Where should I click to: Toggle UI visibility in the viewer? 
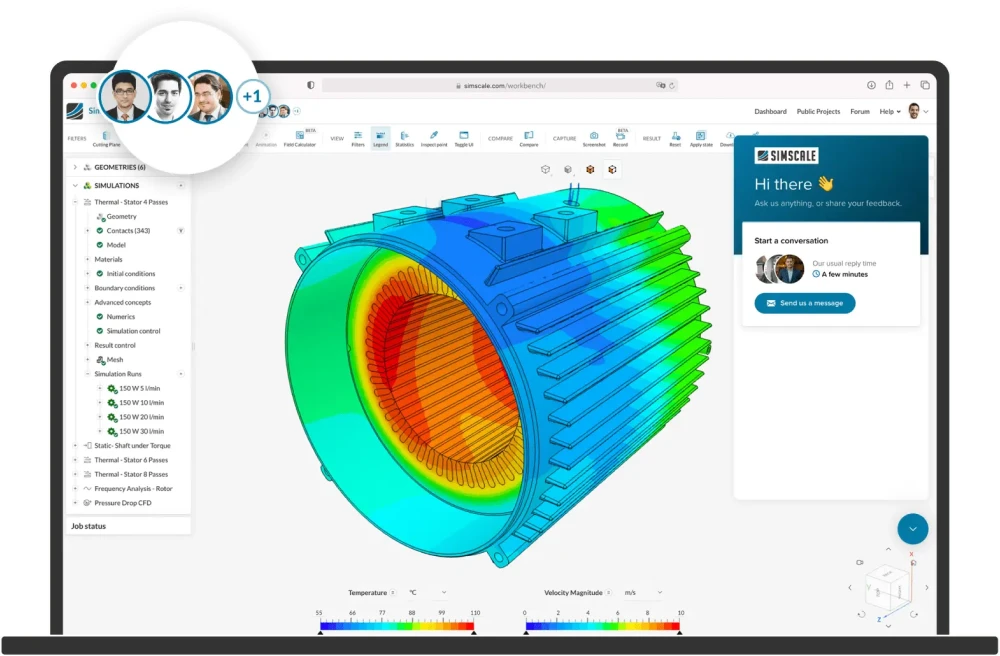tap(462, 134)
